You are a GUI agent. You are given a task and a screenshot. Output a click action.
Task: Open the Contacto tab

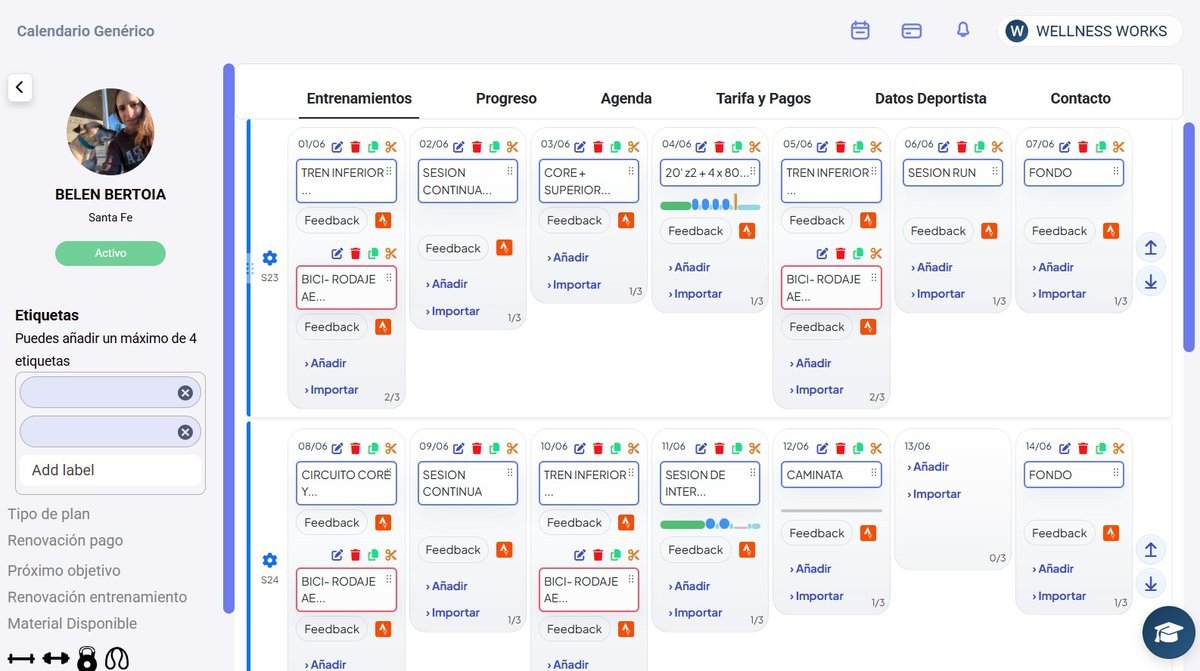click(x=1080, y=98)
